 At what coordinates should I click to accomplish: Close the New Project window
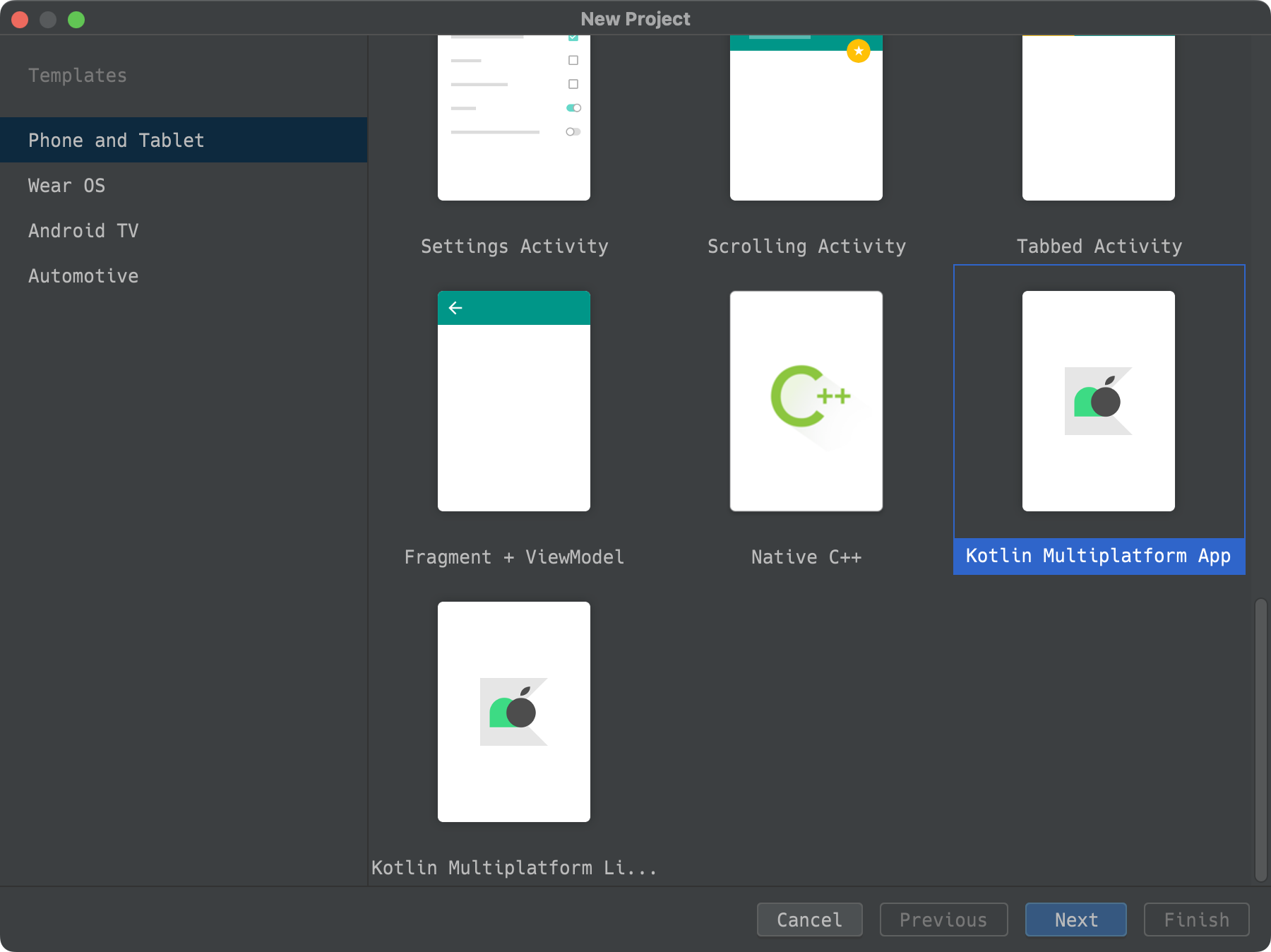click(20, 19)
